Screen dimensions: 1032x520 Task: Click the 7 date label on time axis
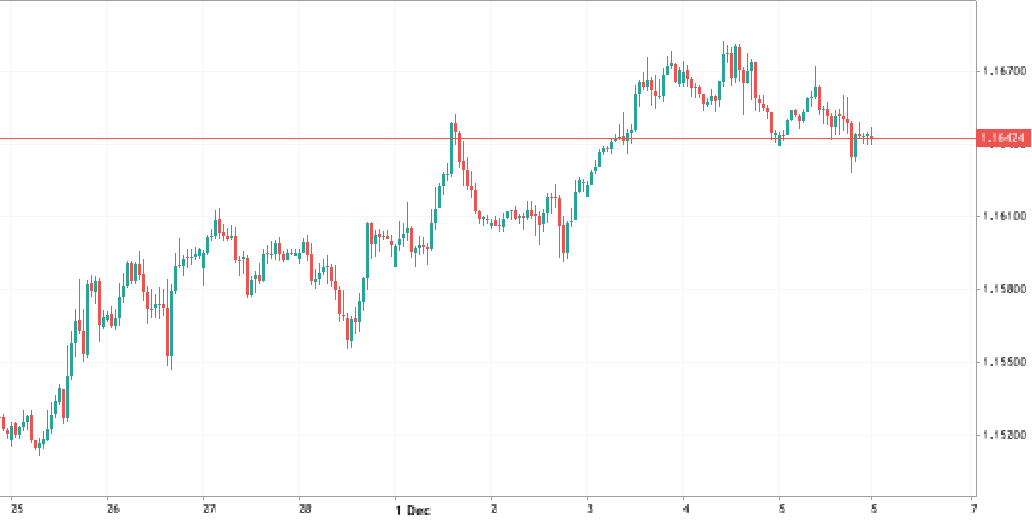pyautogui.click(x=972, y=509)
